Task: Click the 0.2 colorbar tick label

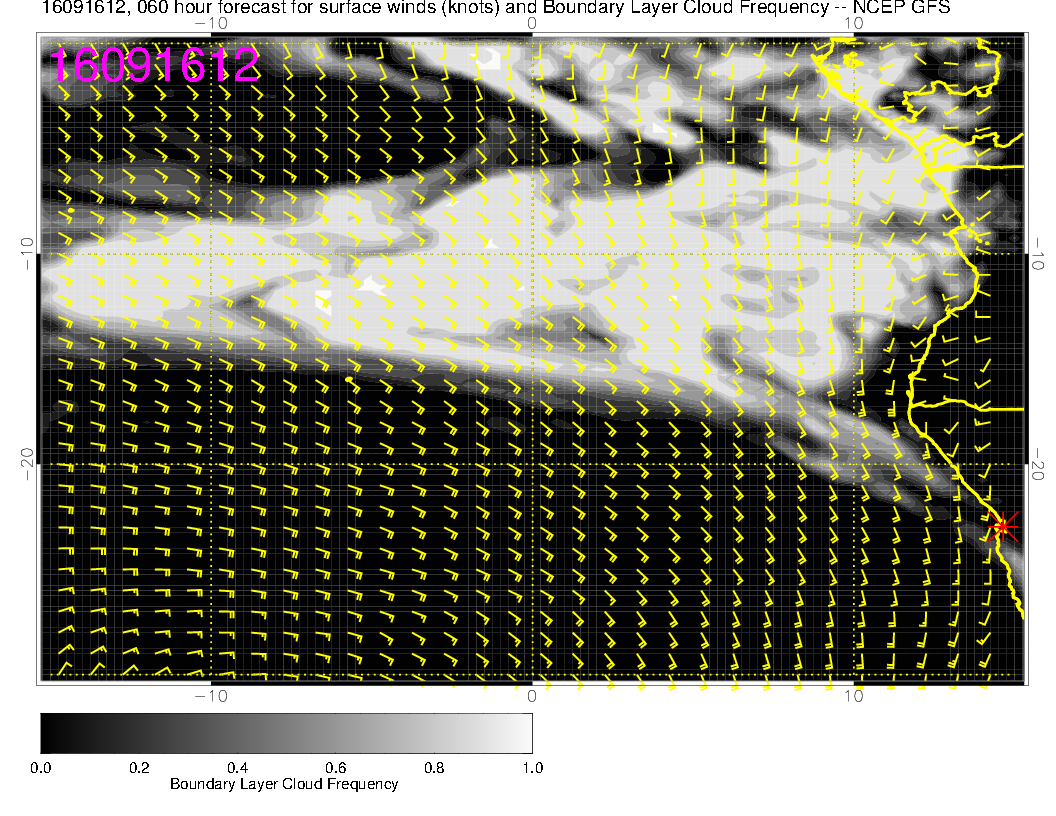Action: (x=139, y=767)
